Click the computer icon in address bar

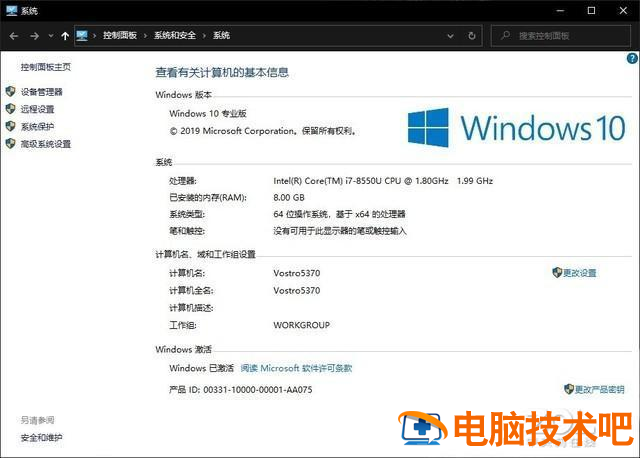point(82,36)
